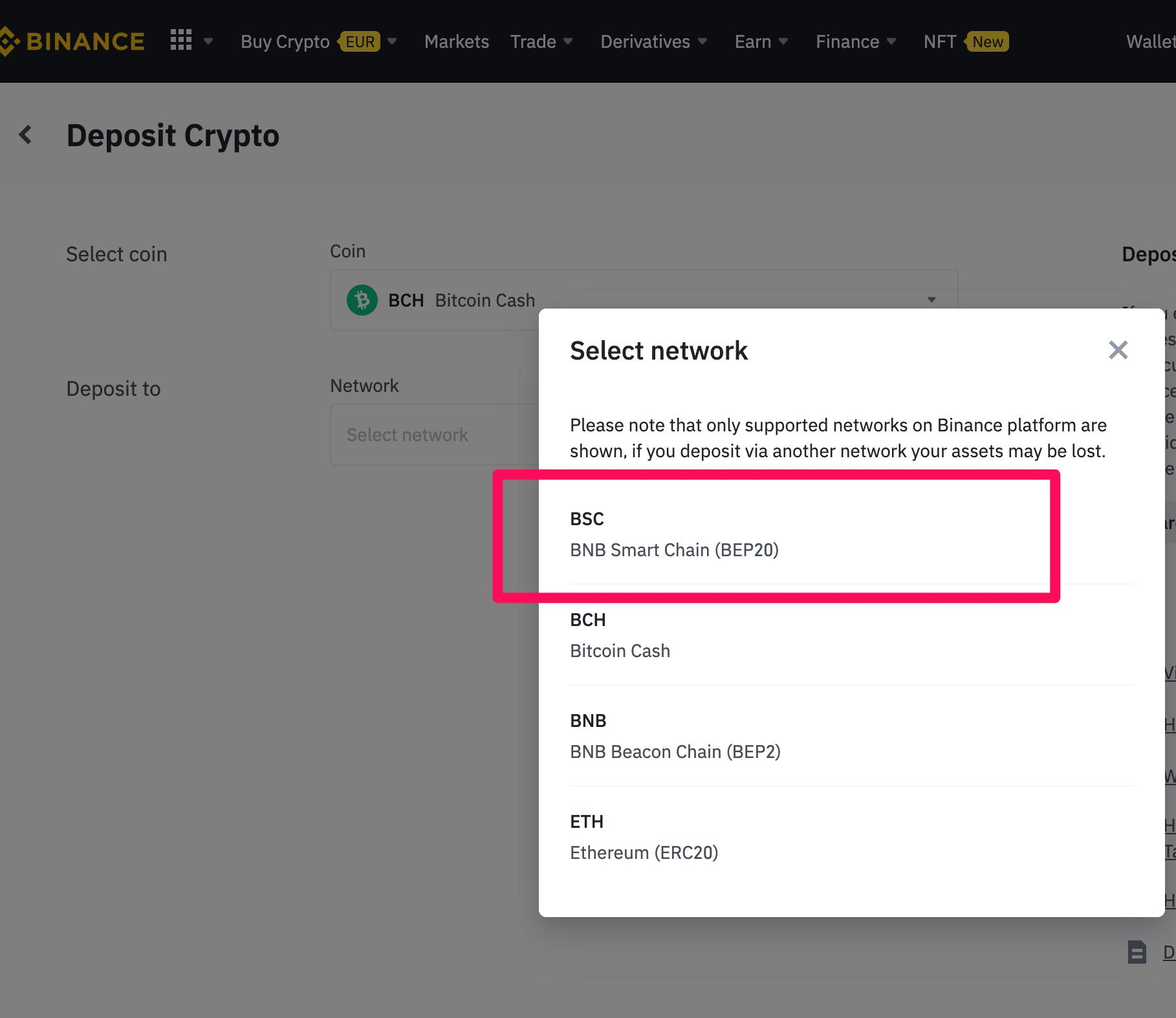Open the apps grid menu icon
1176x1018 pixels.
pos(181,40)
